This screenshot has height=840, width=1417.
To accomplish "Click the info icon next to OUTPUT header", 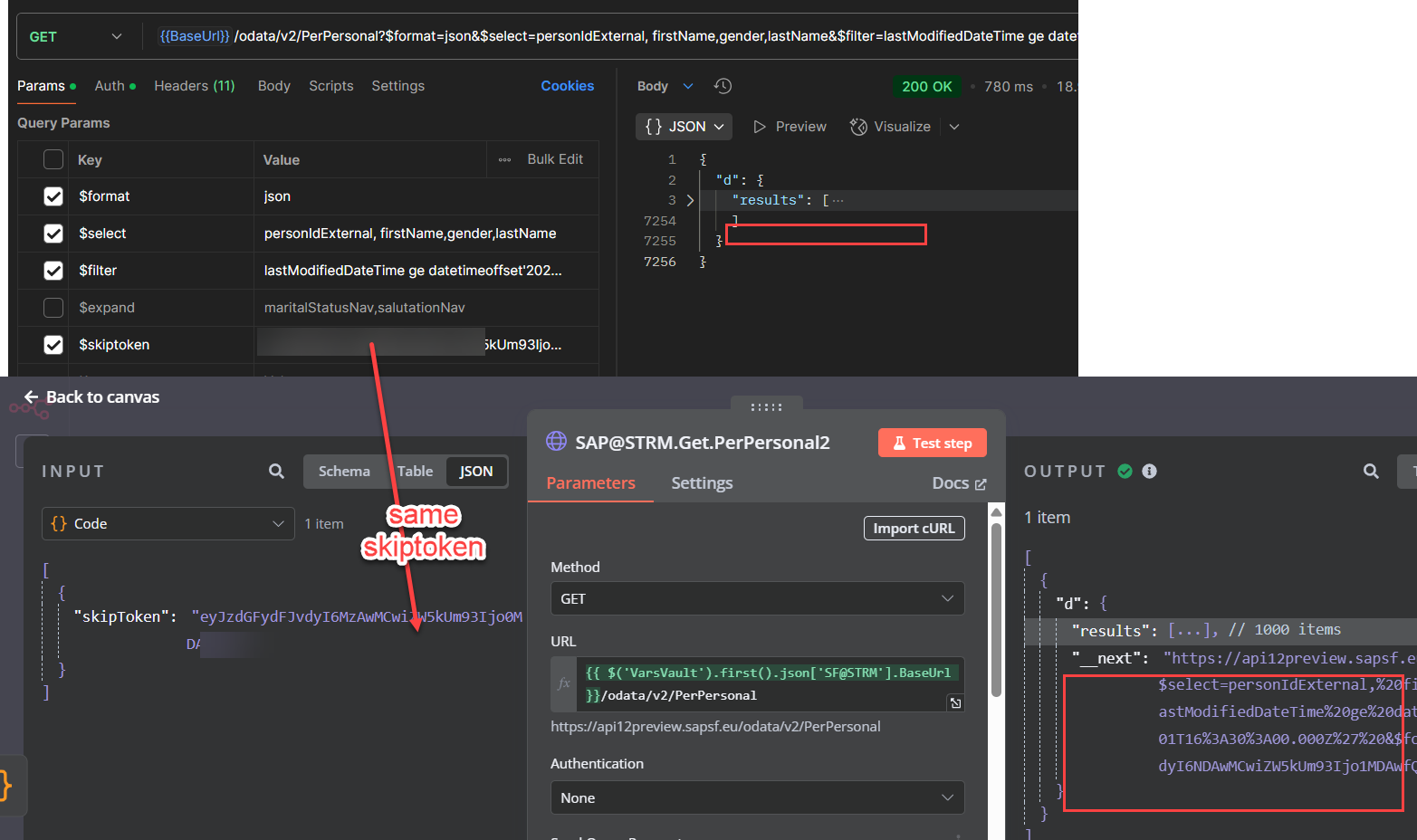I will (x=1149, y=471).
